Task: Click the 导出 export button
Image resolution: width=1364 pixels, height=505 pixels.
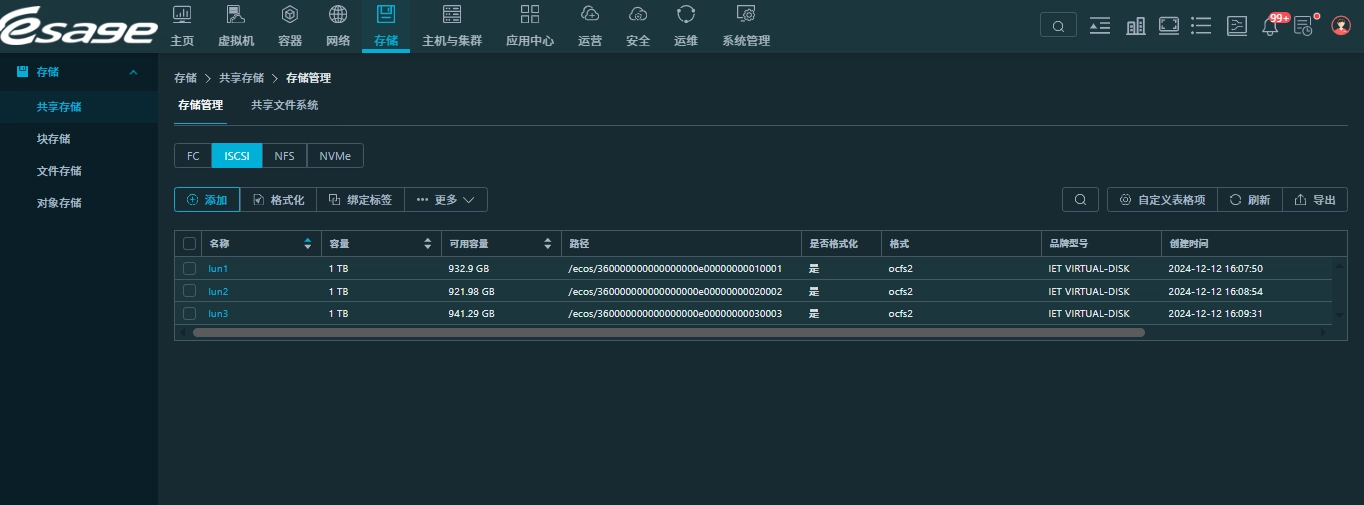Action: (x=1315, y=200)
